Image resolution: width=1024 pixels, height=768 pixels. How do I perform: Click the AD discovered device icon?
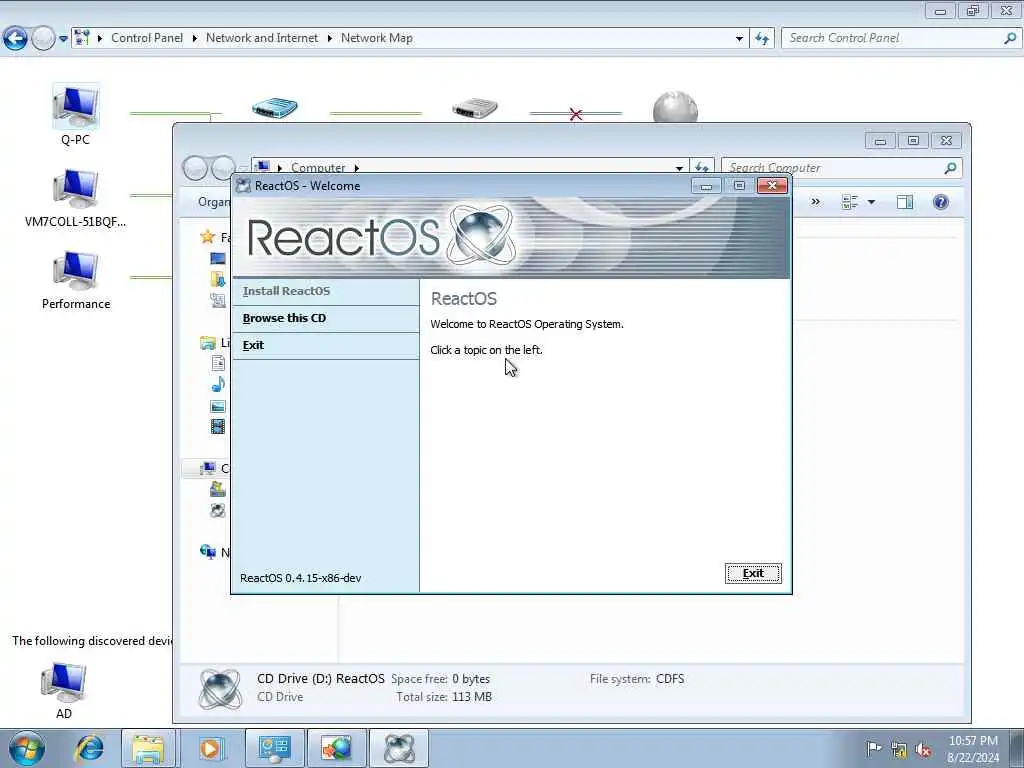click(x=63, y=681)
